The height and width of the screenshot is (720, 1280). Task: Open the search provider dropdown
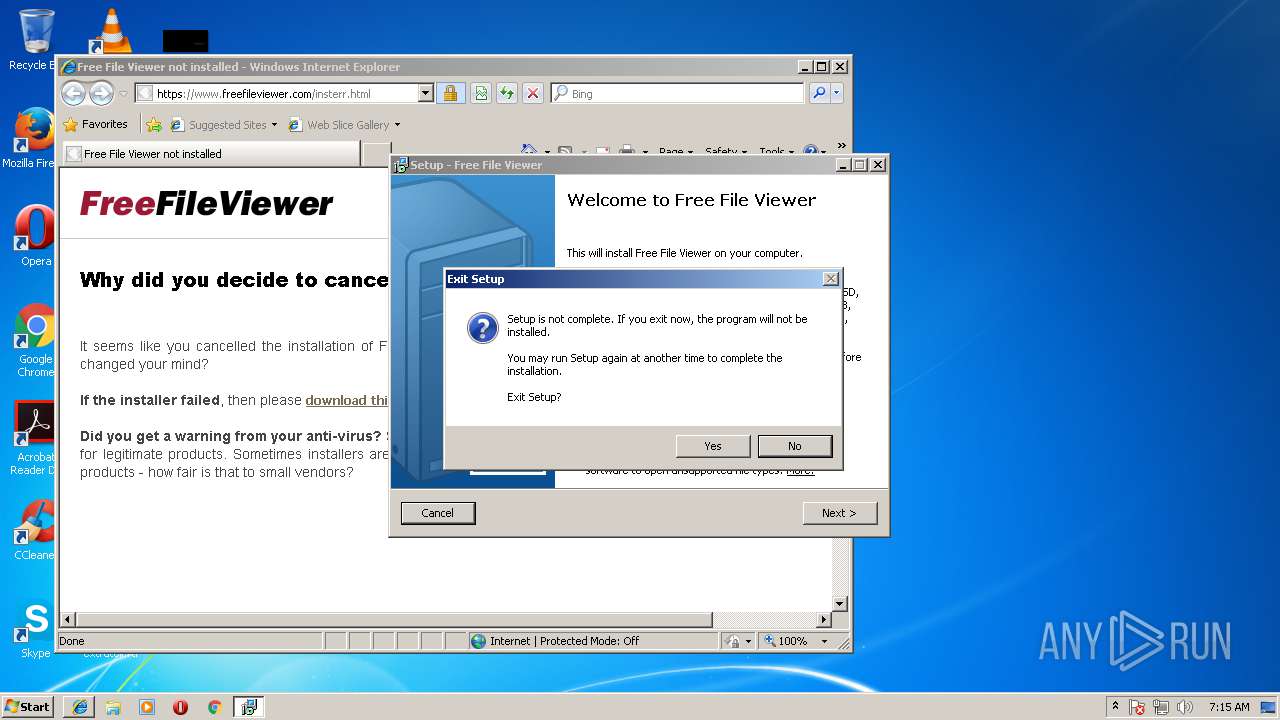point(837,93)
